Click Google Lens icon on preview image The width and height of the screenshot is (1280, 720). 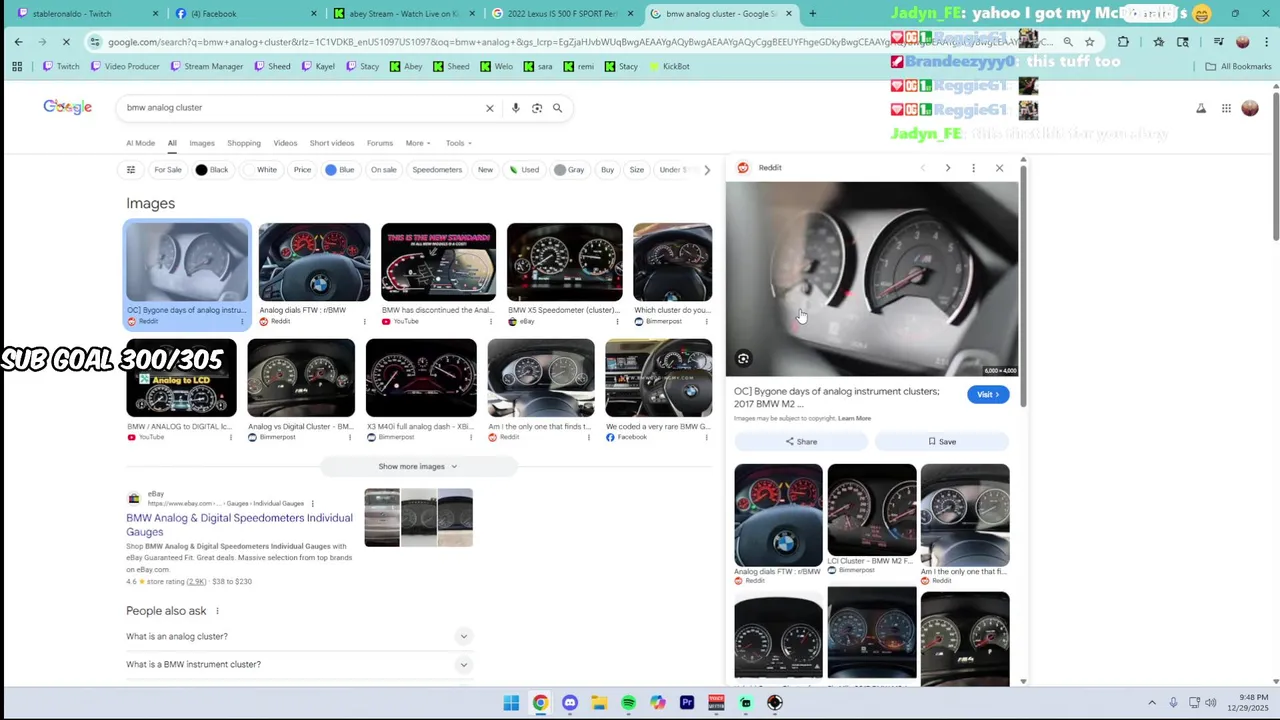click(743, 359)
